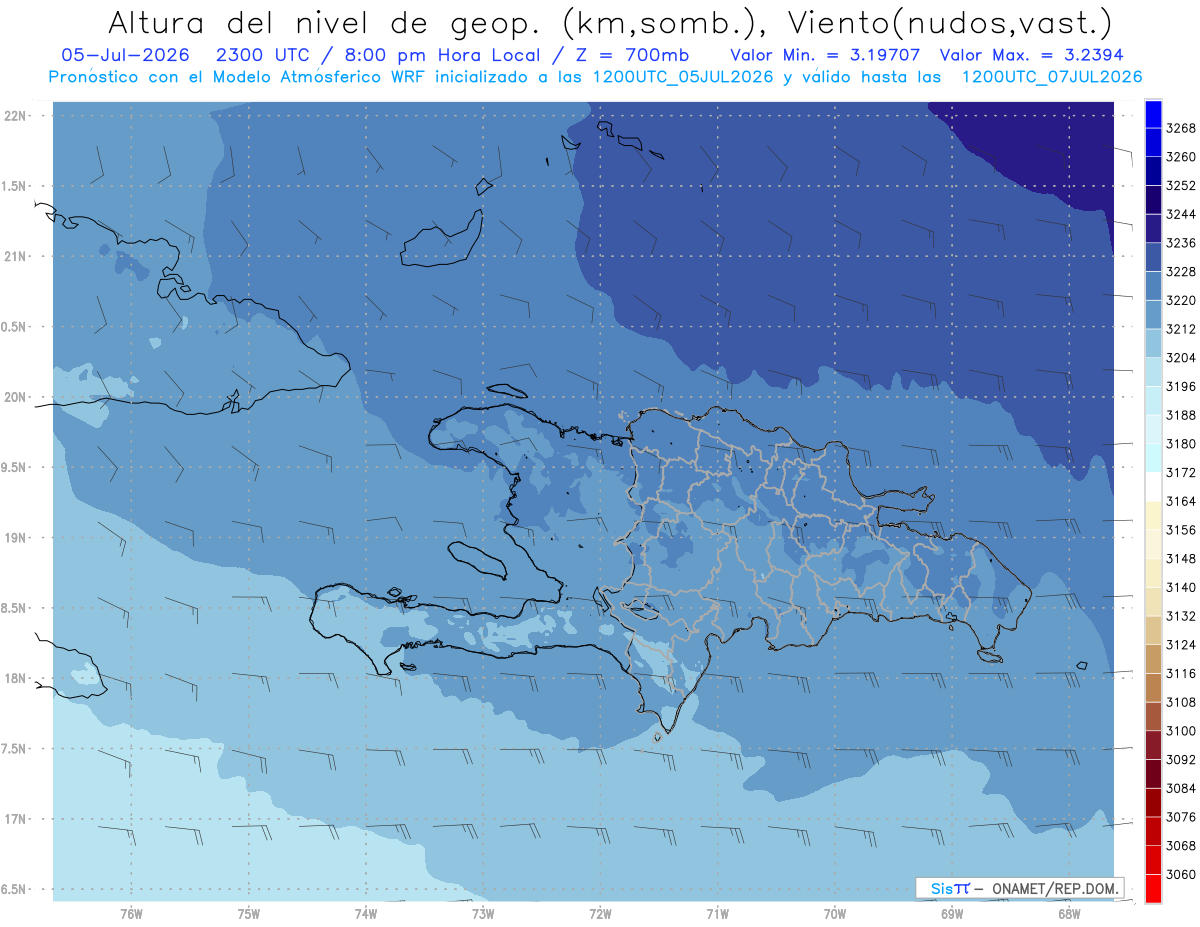This screenshot has width=1200, height=927.
Task: Click the 71W longitude label
Action: [x=717, y=912]
